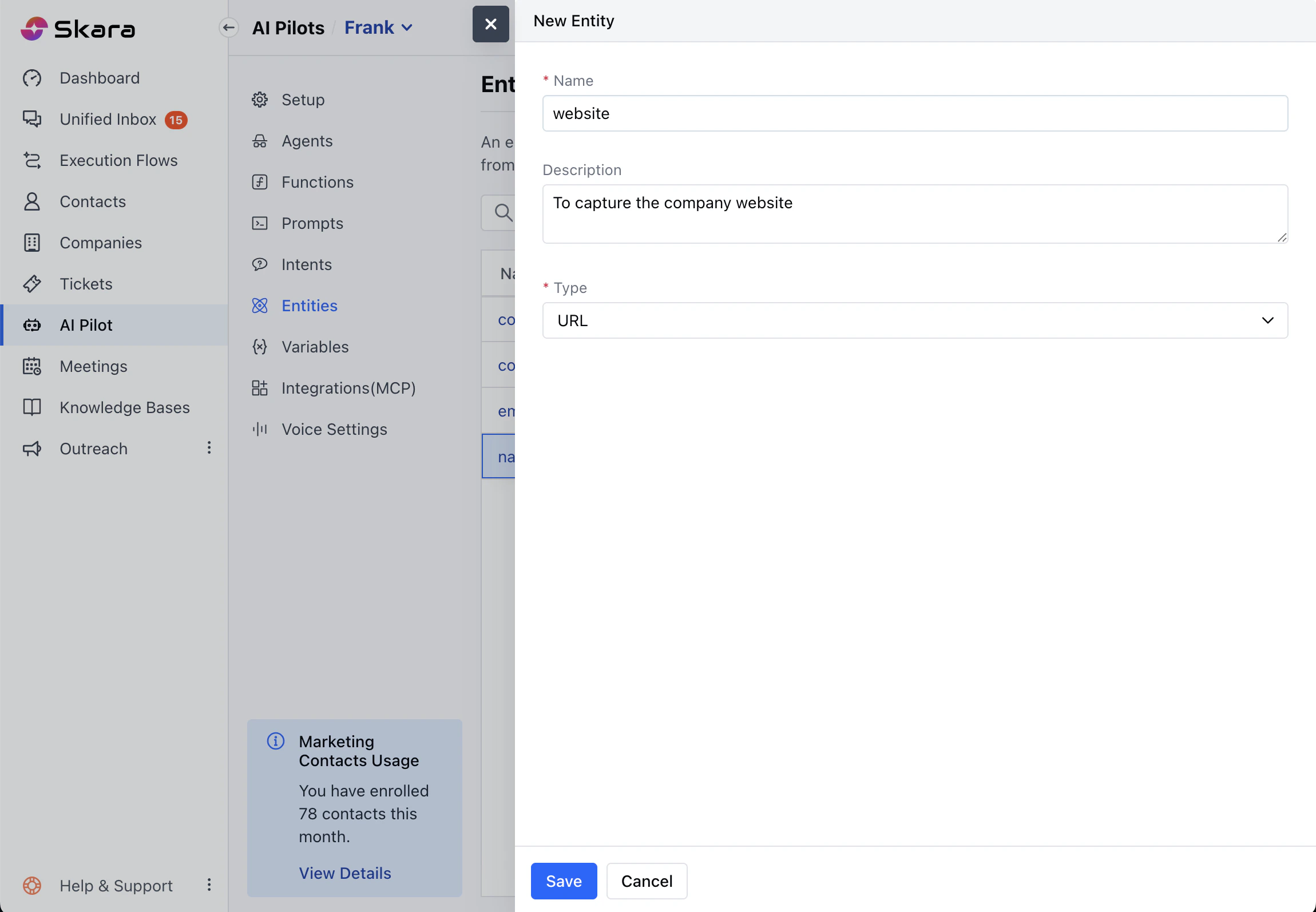This screenshot has height=912, width=1316.
Task: Select the Execution Flows icon
Action: coord(32,160)
